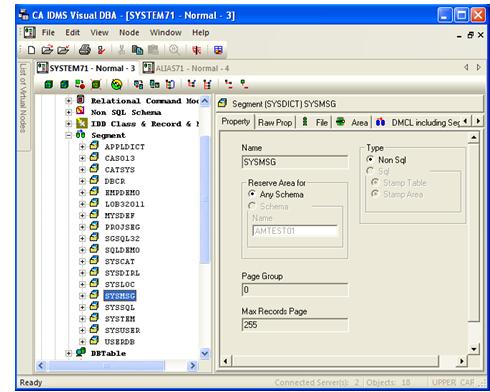Screen dimensions: 490x392
Task: Click the APPLDICT segment icon
Action: (94, 146)
